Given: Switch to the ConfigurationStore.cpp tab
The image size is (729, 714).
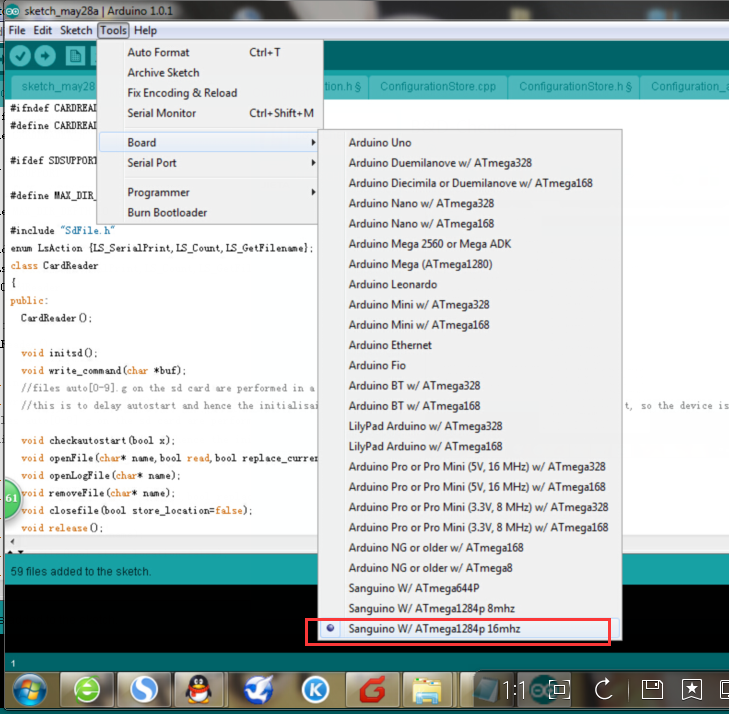Looking at the screenshot, I should click(438, 86).
